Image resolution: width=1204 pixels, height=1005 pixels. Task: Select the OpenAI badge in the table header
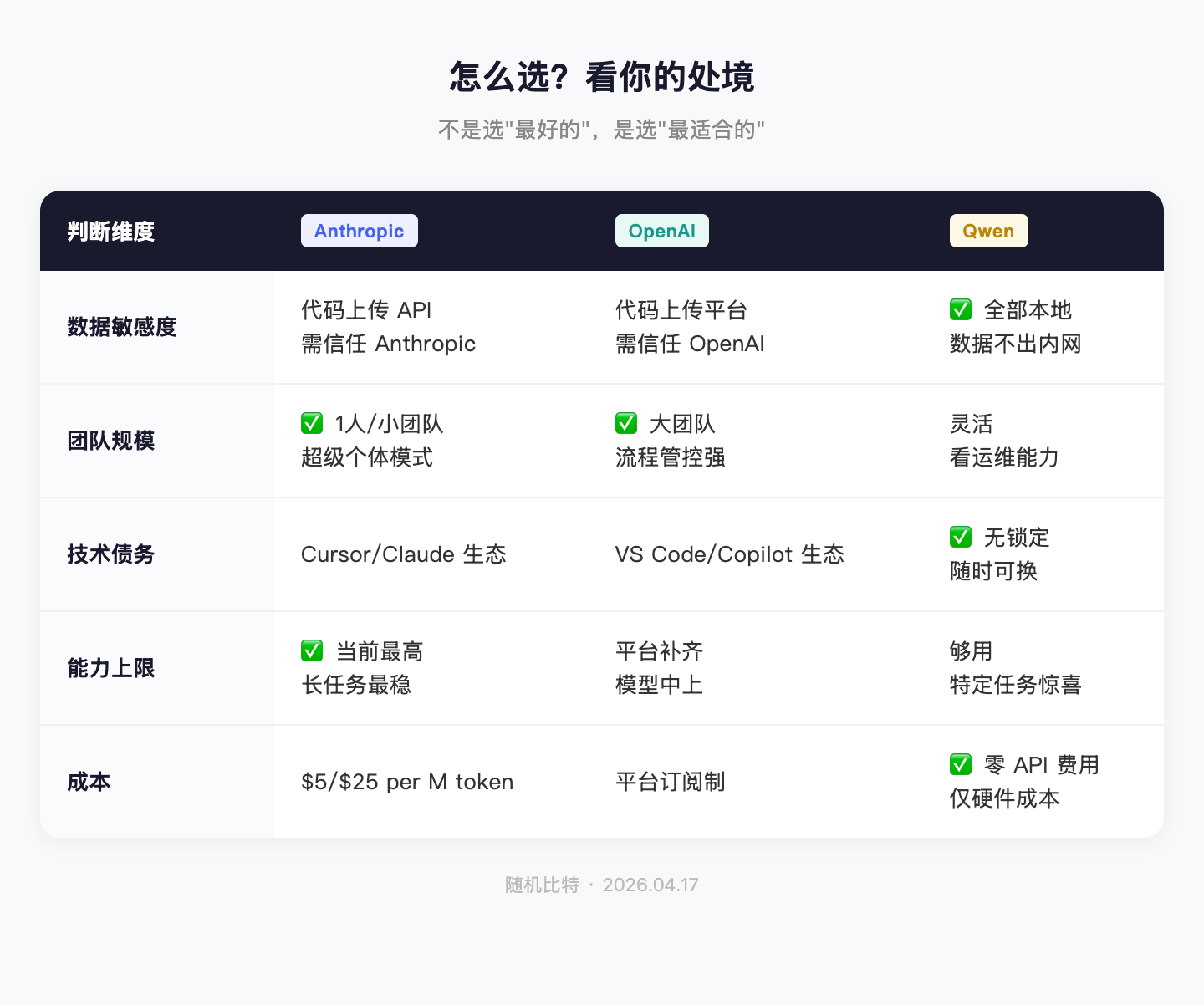click(x=662, y=231)
